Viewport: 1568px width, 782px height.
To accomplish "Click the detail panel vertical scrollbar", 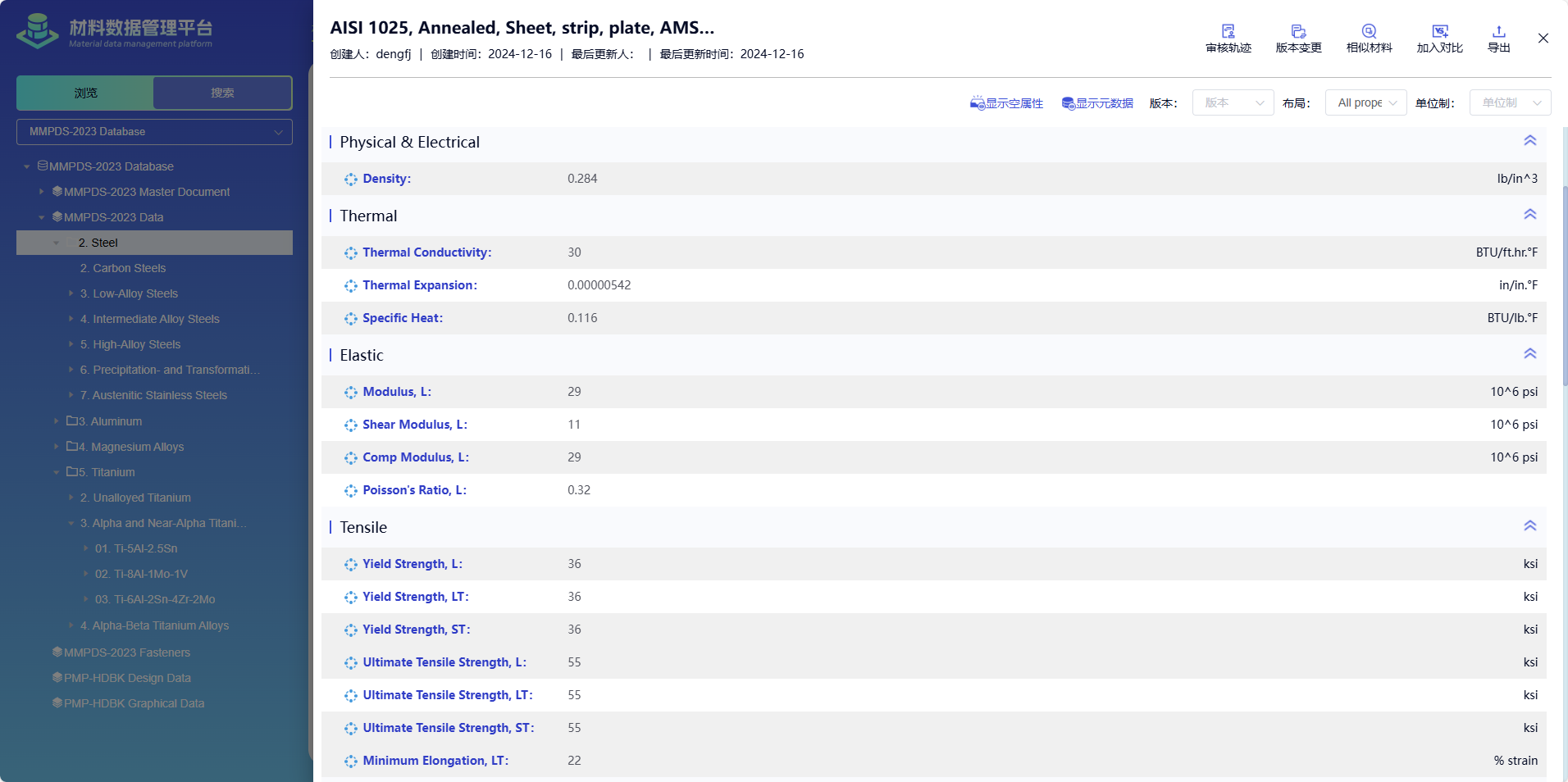I will pos(1565,287).
